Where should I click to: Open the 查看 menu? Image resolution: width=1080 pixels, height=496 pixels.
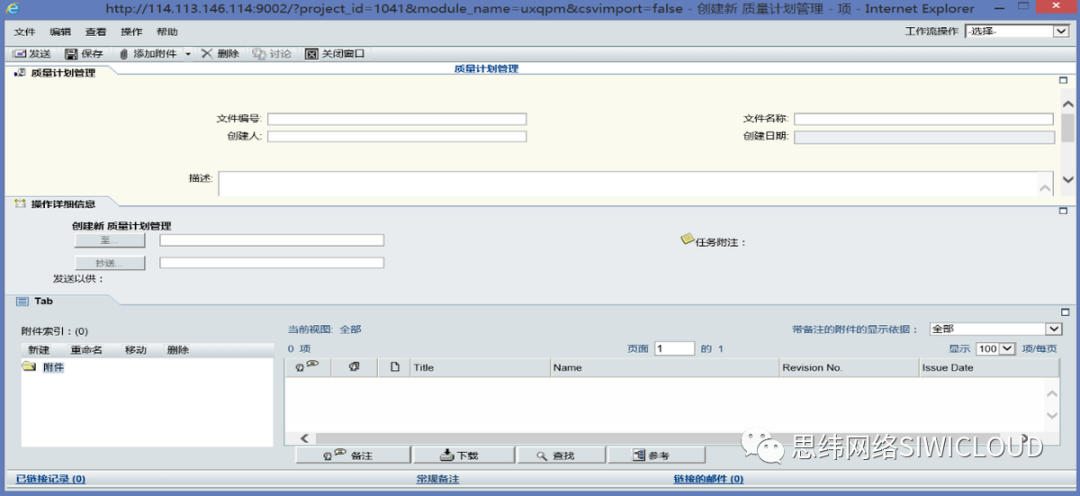pyautogui.click(x=96, y=32)
